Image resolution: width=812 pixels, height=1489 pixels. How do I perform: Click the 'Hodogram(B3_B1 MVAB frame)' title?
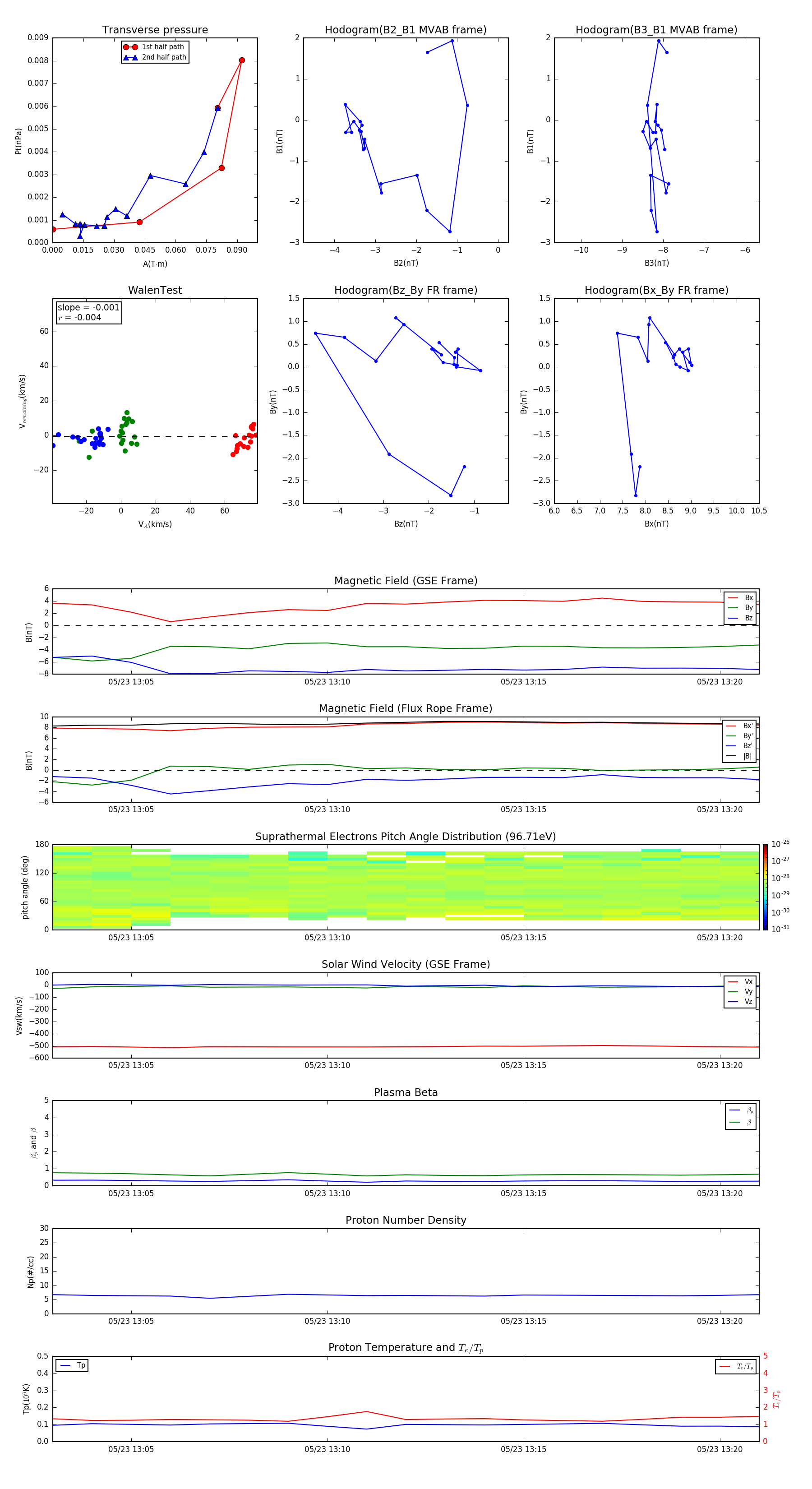click(x=656, y=30)
